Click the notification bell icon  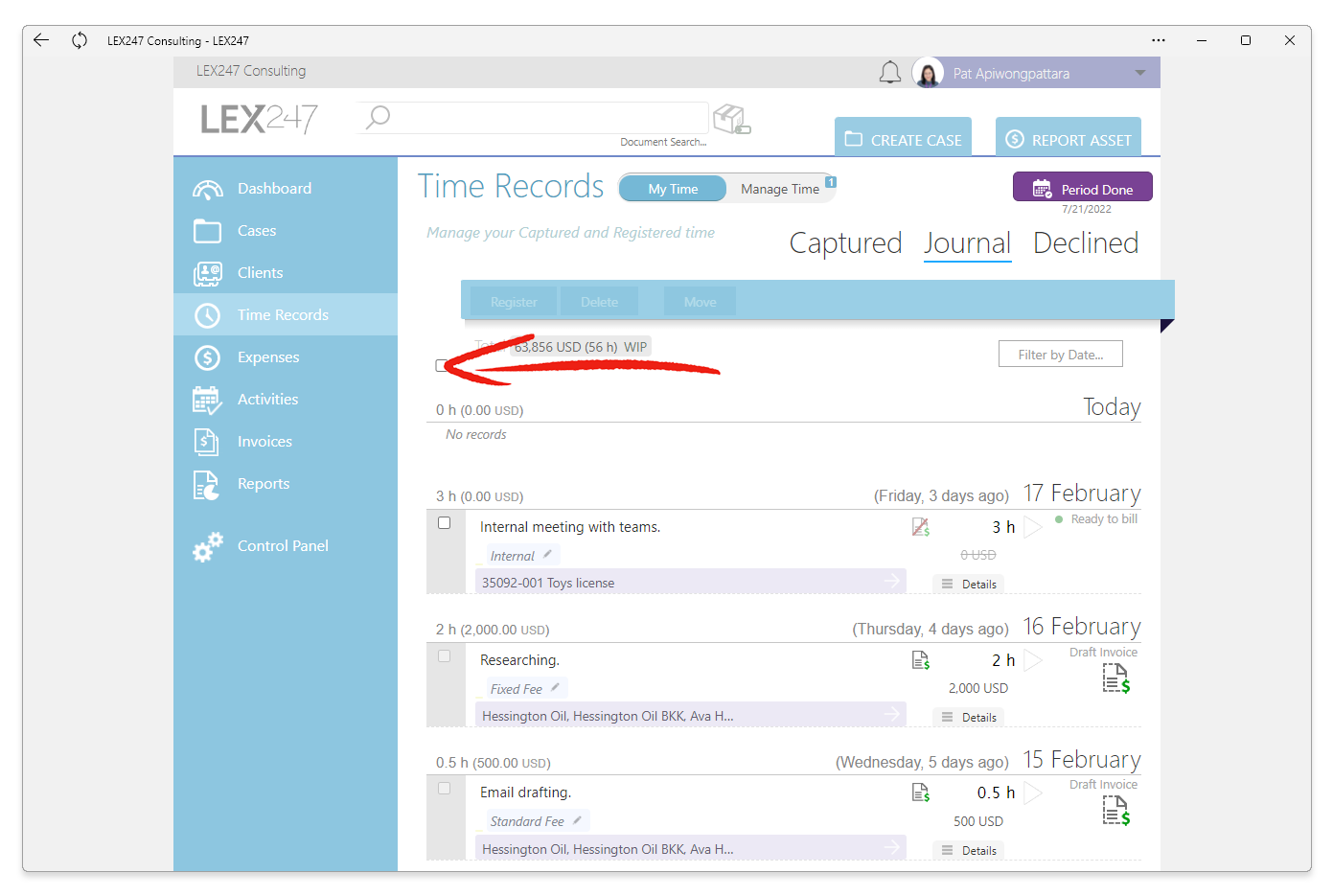pos(890,73)
